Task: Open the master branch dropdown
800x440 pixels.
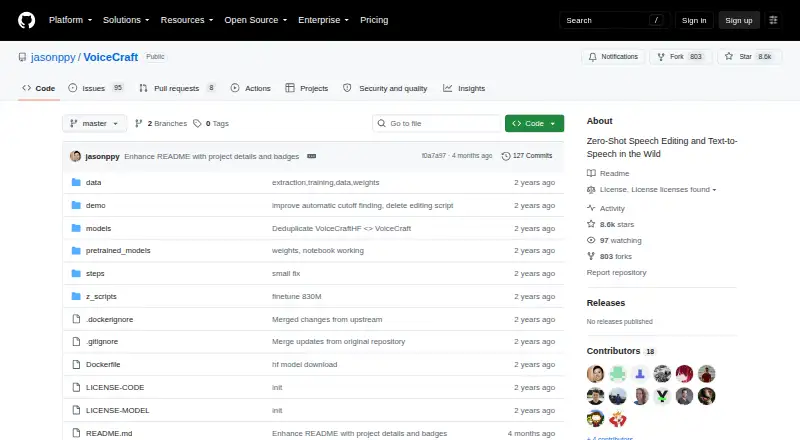Action: [x=94, y=124]
